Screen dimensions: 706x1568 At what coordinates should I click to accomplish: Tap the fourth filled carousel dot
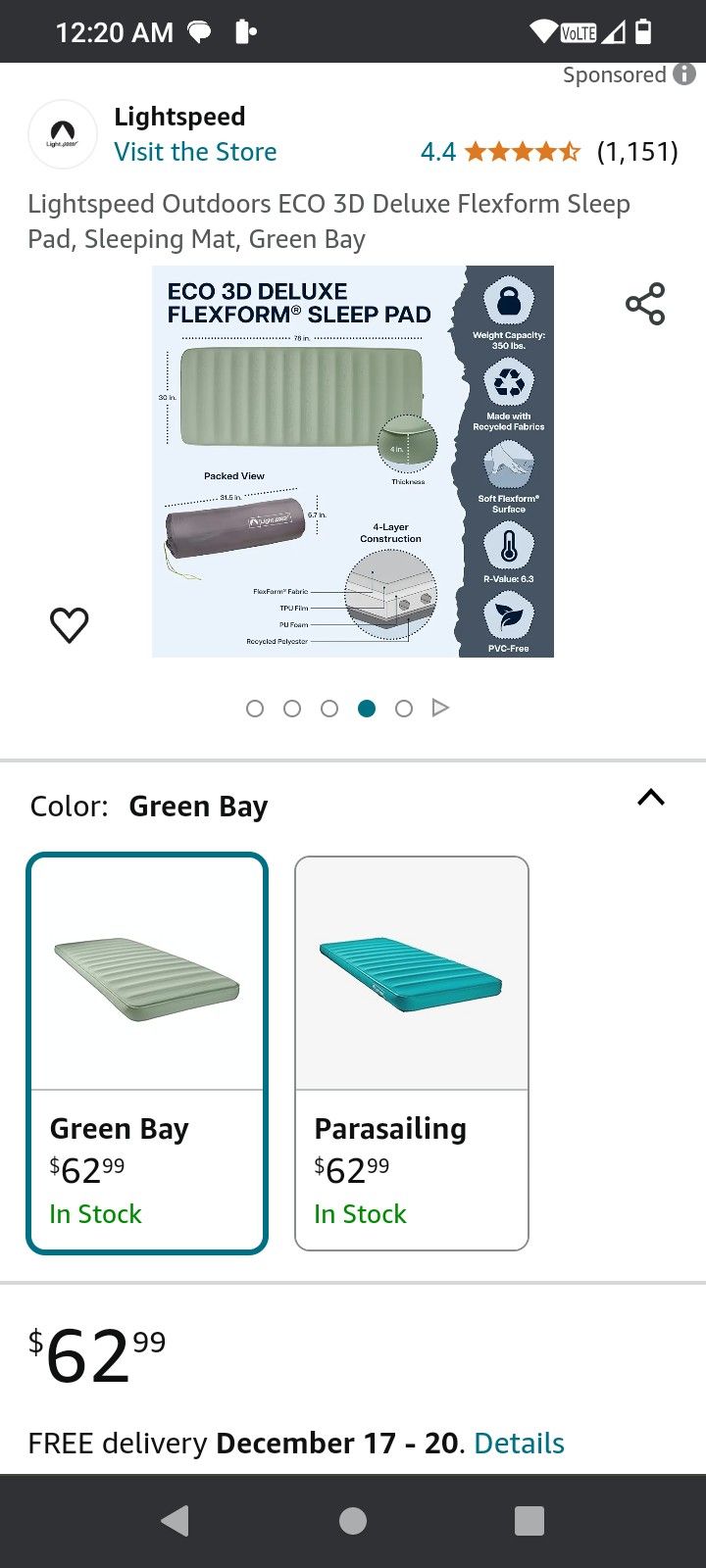(367, 708)
